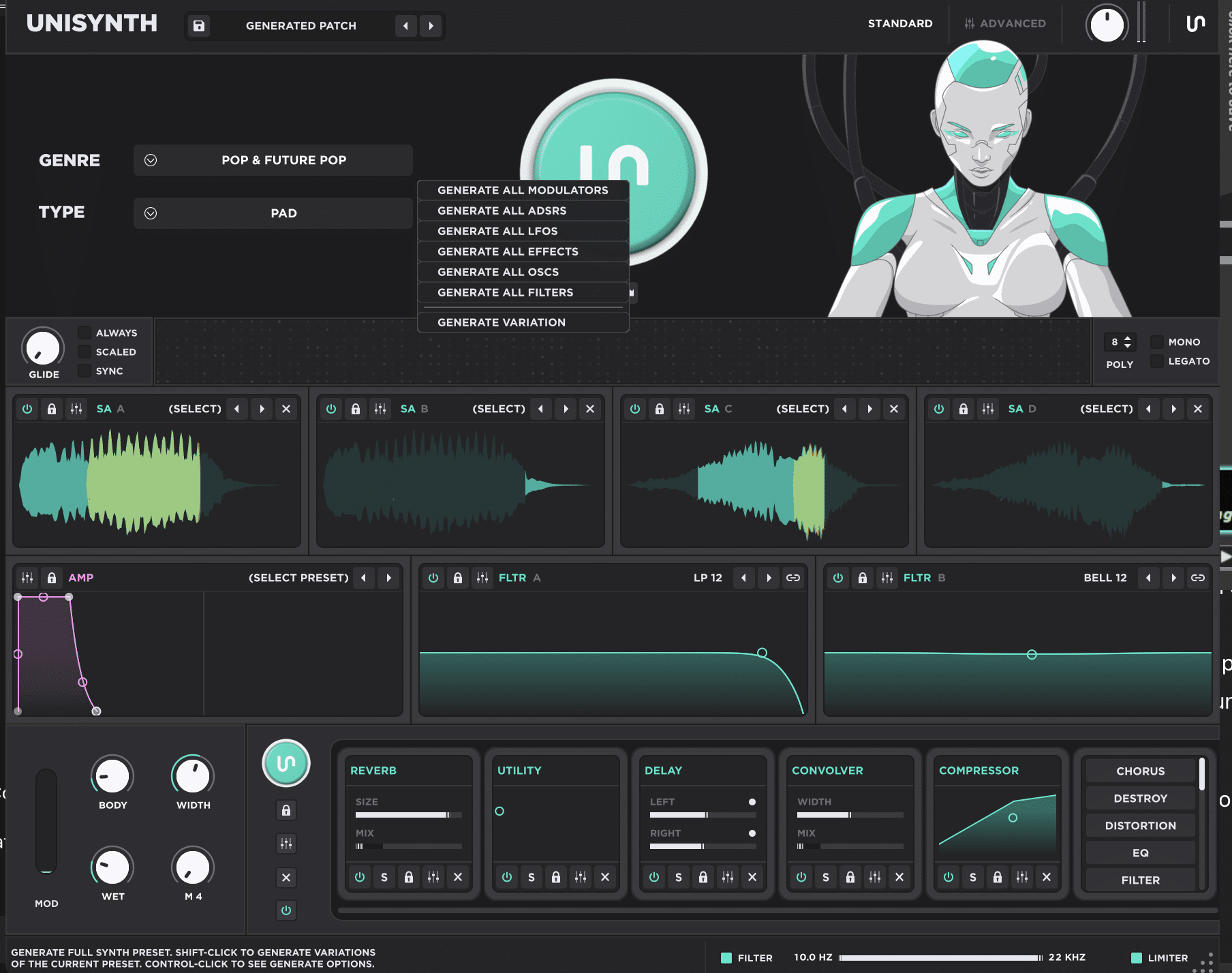Toggle the Limiter checkbox

pos(1137,958)
